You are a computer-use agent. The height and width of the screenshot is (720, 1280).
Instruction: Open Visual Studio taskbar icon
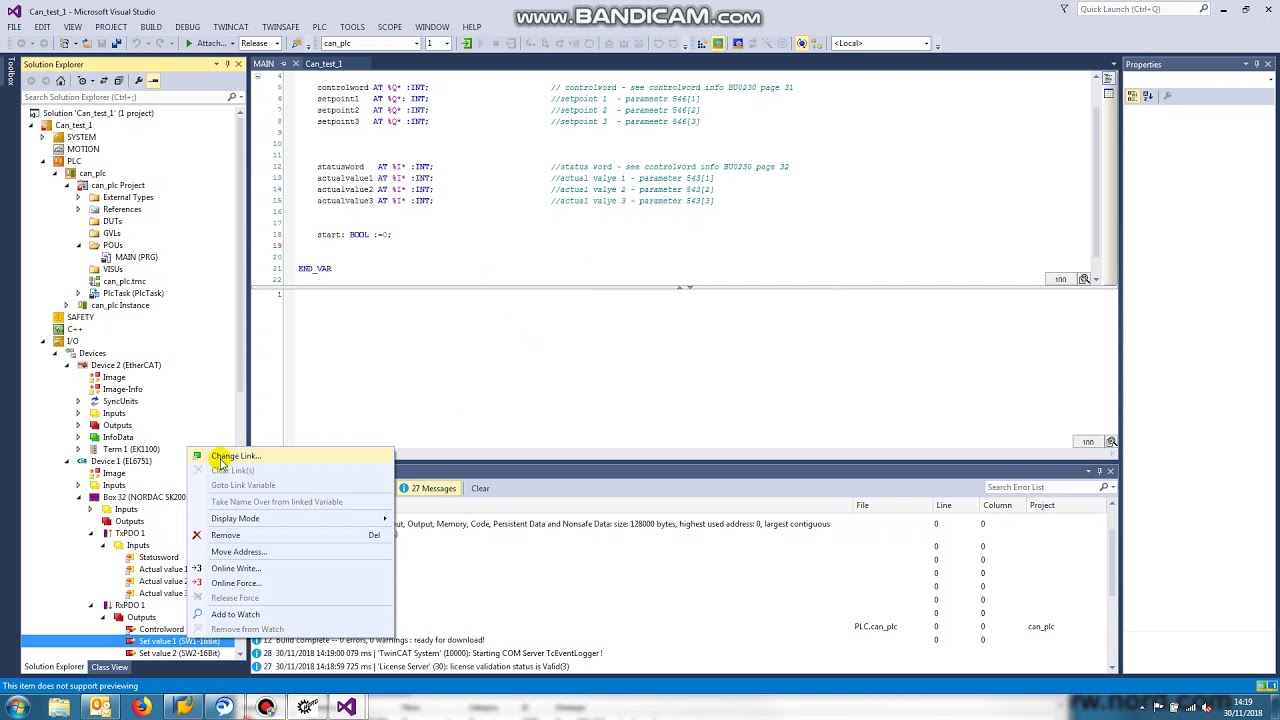click(x=346, y=707)
